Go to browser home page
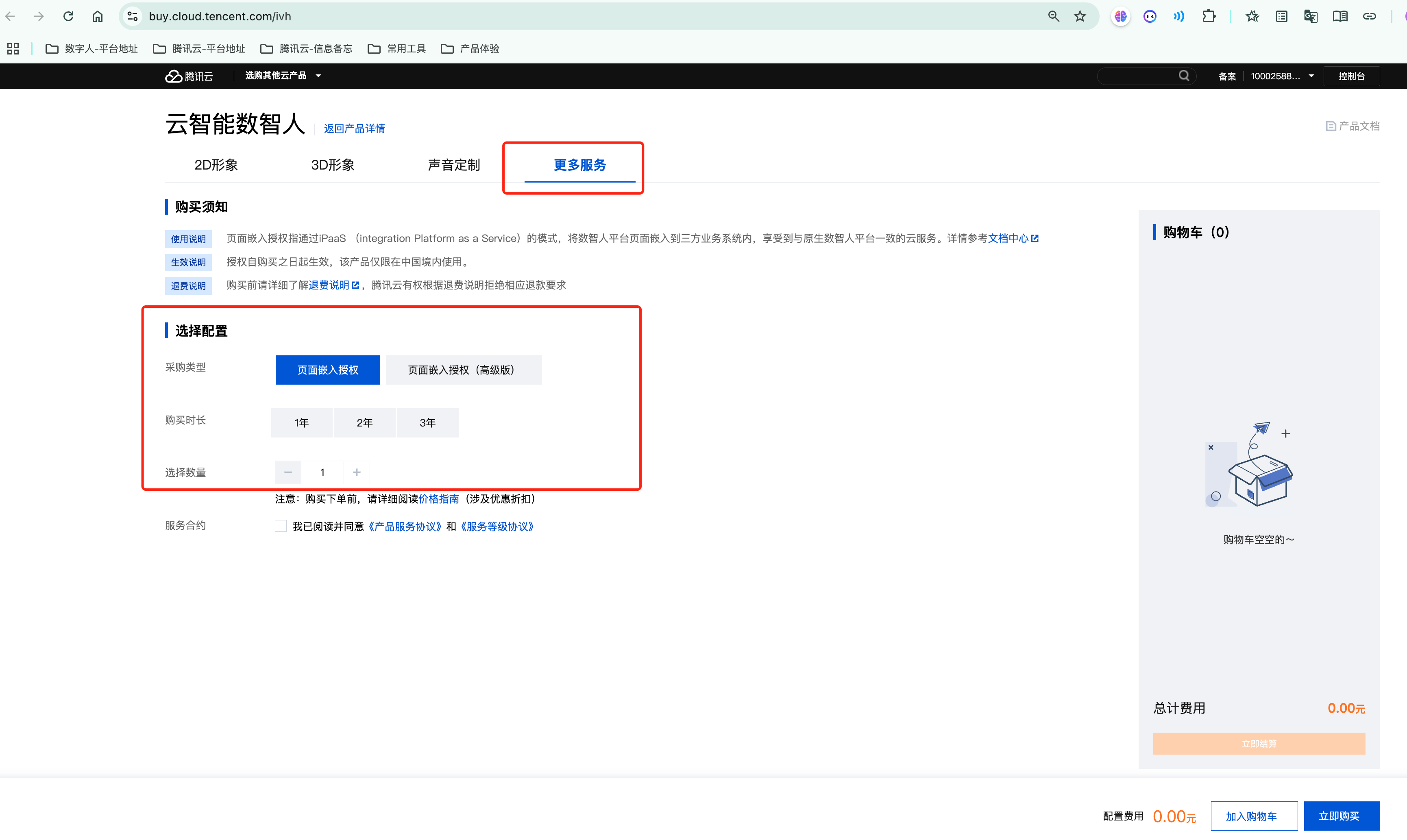The height and width of the screenshot is (840, 1407). click(x=97, y=16)
